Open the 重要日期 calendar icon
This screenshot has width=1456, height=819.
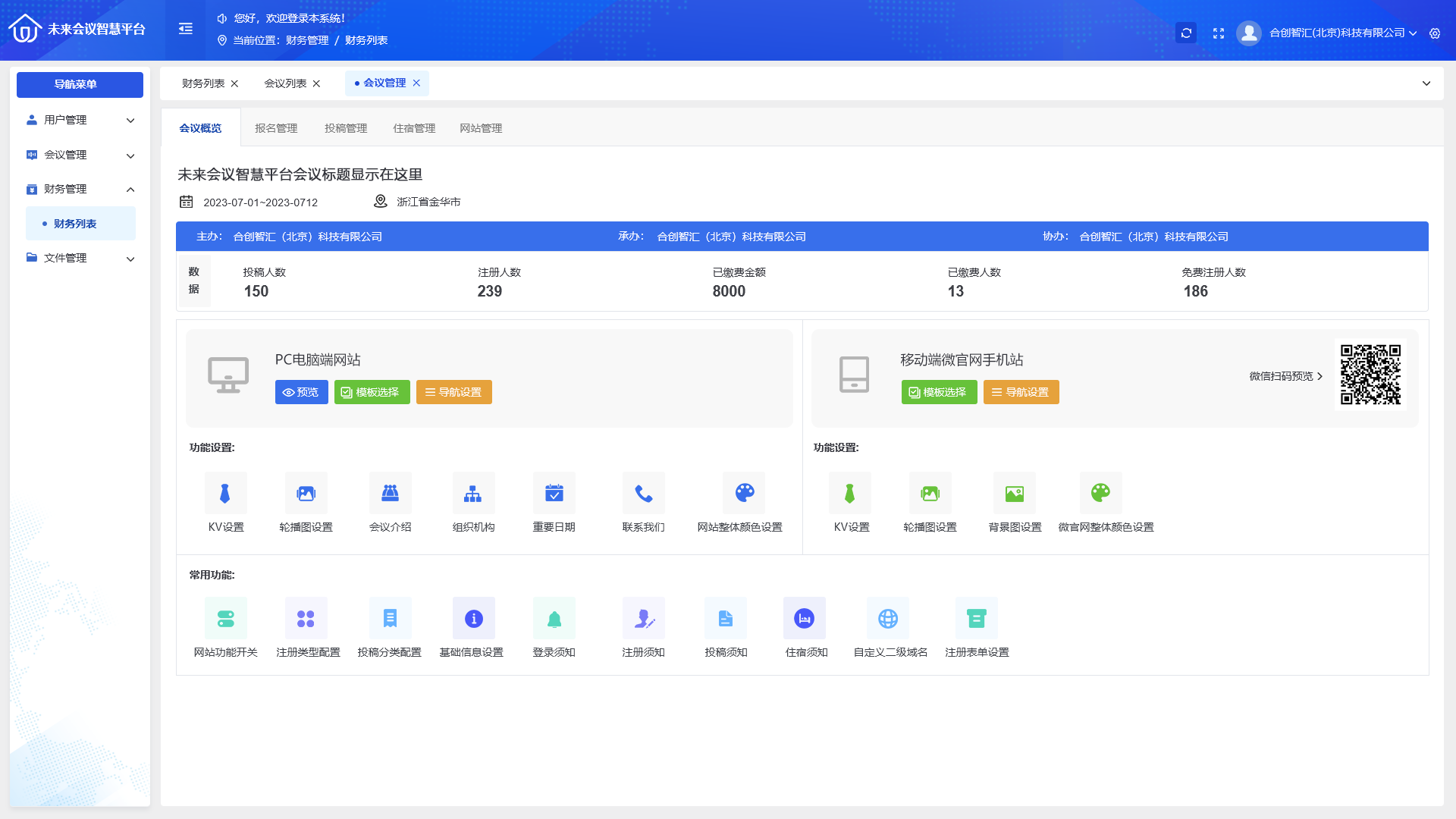click(x=554, y=493)
